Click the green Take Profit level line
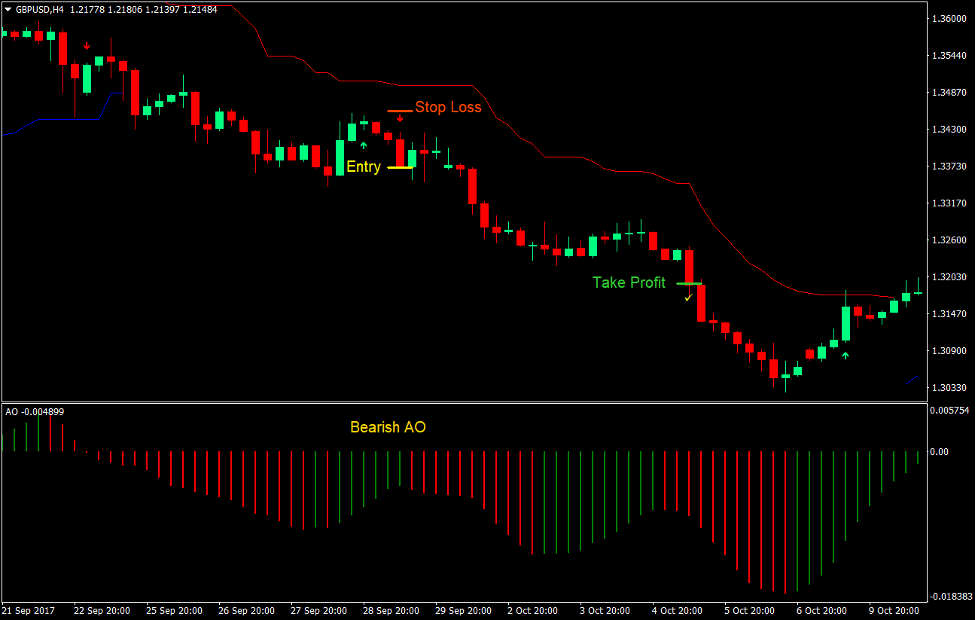The height and width of the screenshot is (620, 977). (689, 282)
